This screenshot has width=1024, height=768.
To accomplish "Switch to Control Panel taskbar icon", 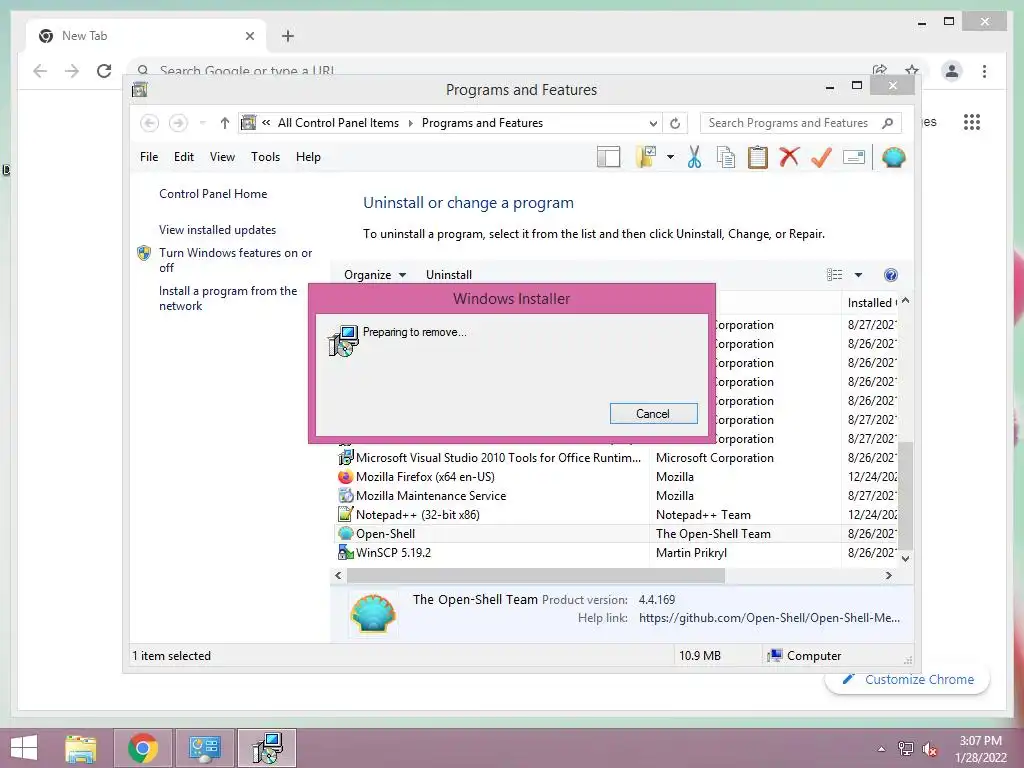I will click(x=204, y=748).
